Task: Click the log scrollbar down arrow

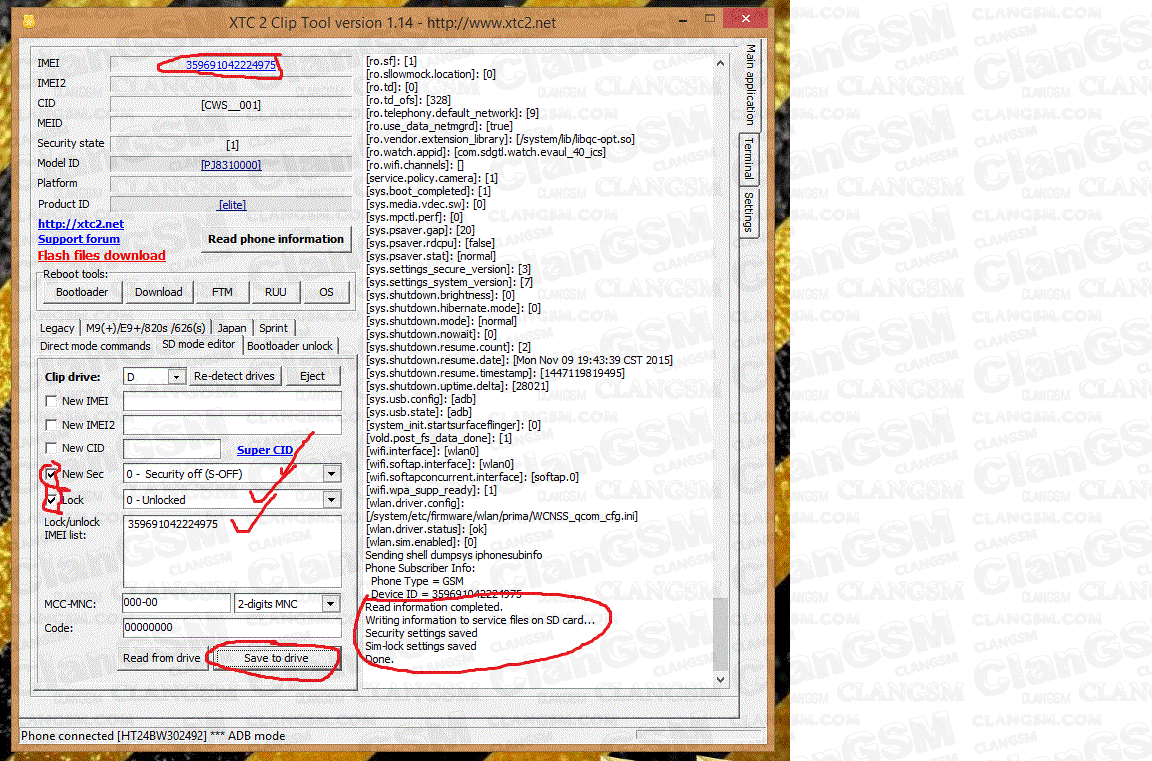Action: point(721,679)
